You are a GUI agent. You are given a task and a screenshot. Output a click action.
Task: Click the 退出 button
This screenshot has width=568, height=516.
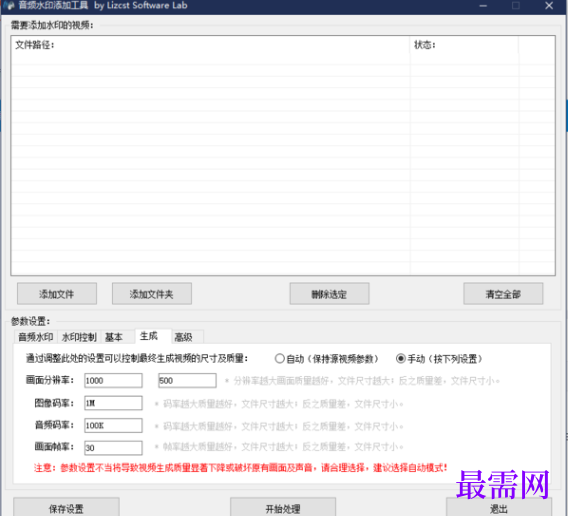pyautogui.click(x=499, y=507)
